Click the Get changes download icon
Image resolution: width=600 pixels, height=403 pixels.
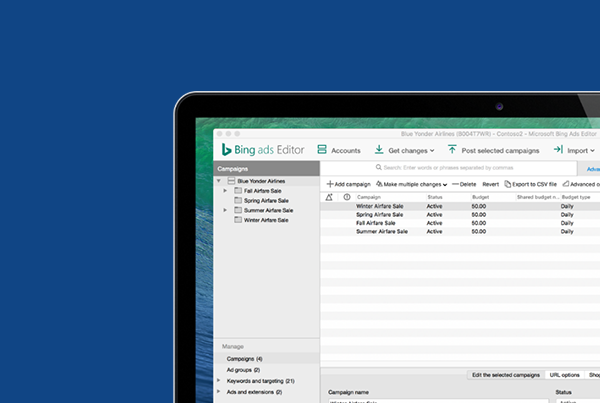coord(379,149)
